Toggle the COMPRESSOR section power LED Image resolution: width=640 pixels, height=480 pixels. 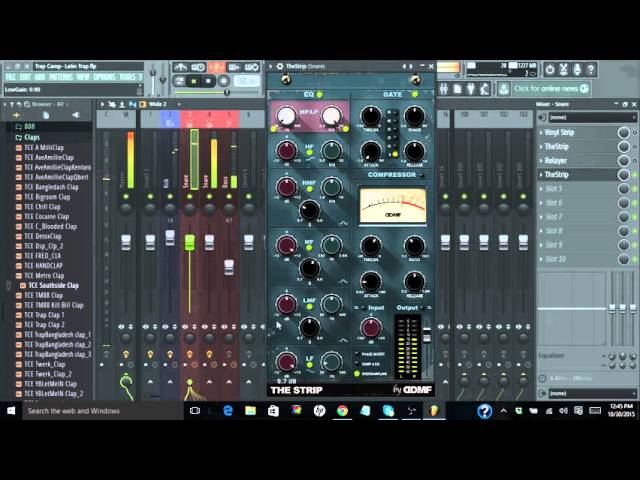421,175
